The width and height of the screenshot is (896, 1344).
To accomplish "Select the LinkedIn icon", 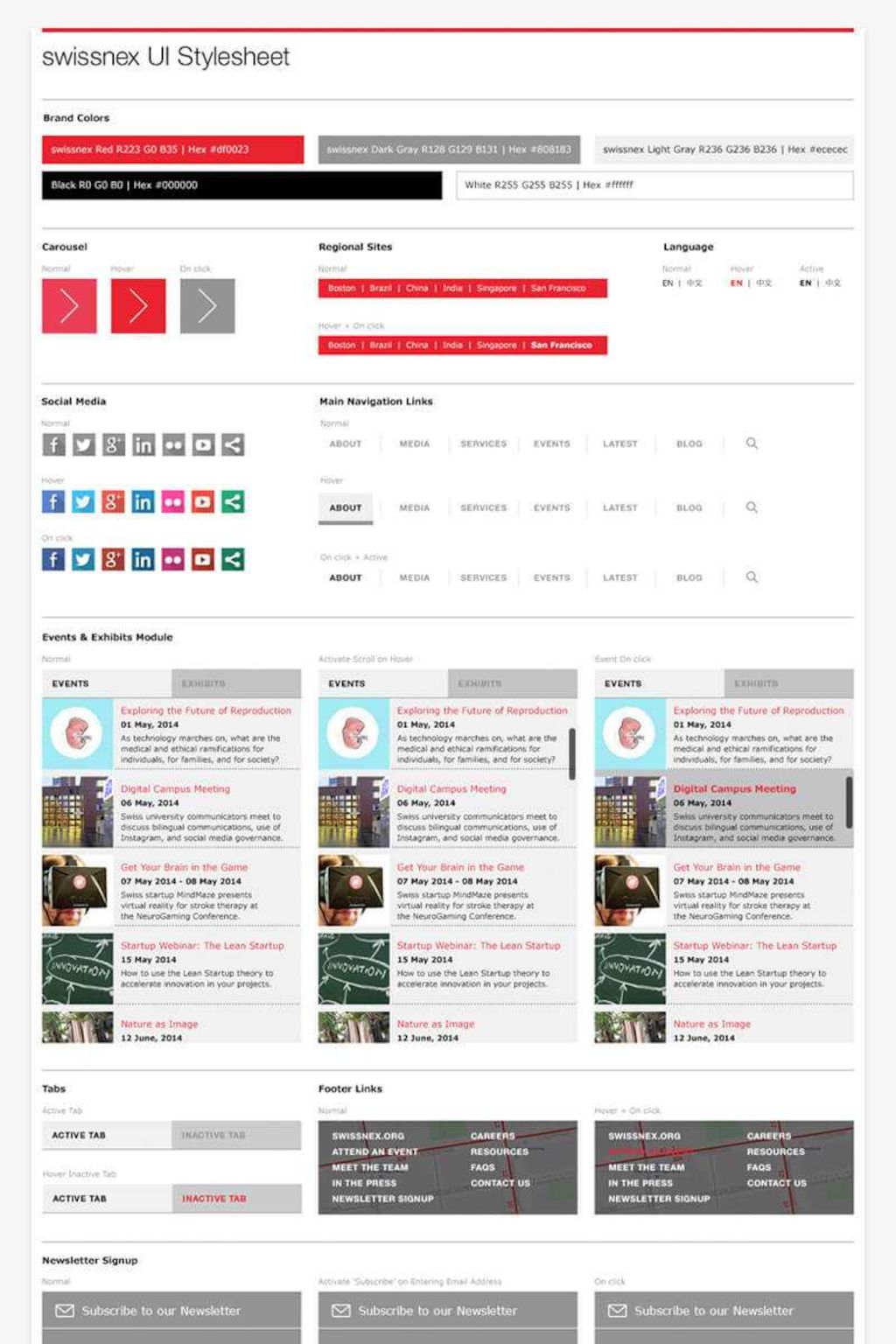I will pyautogui.click(x=143, y=444).
